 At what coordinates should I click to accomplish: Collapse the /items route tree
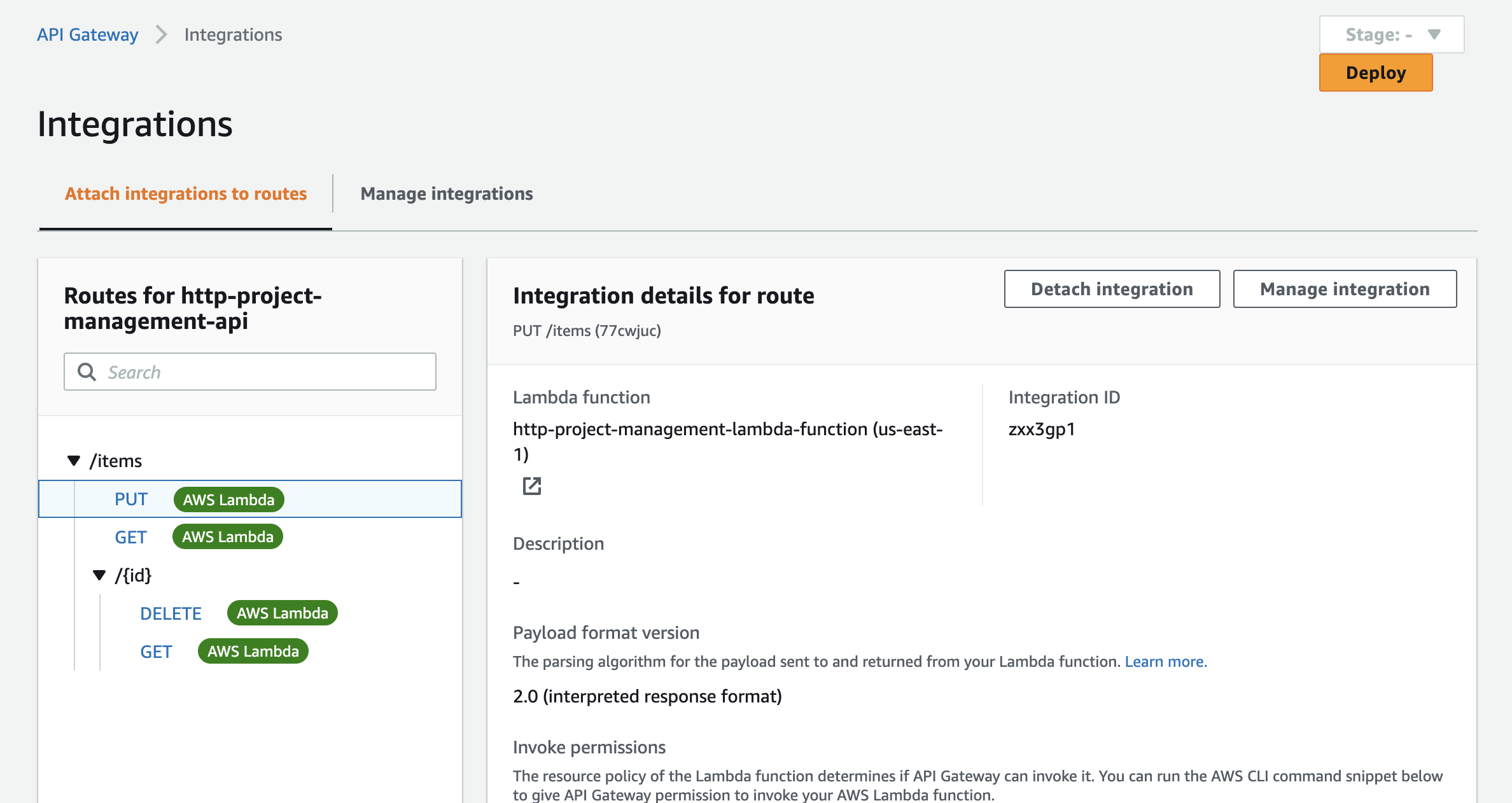tap(74, 460)
